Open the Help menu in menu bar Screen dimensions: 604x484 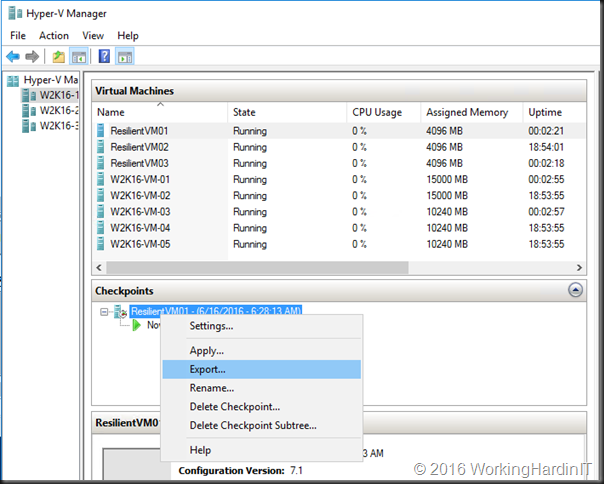[128, 35]
